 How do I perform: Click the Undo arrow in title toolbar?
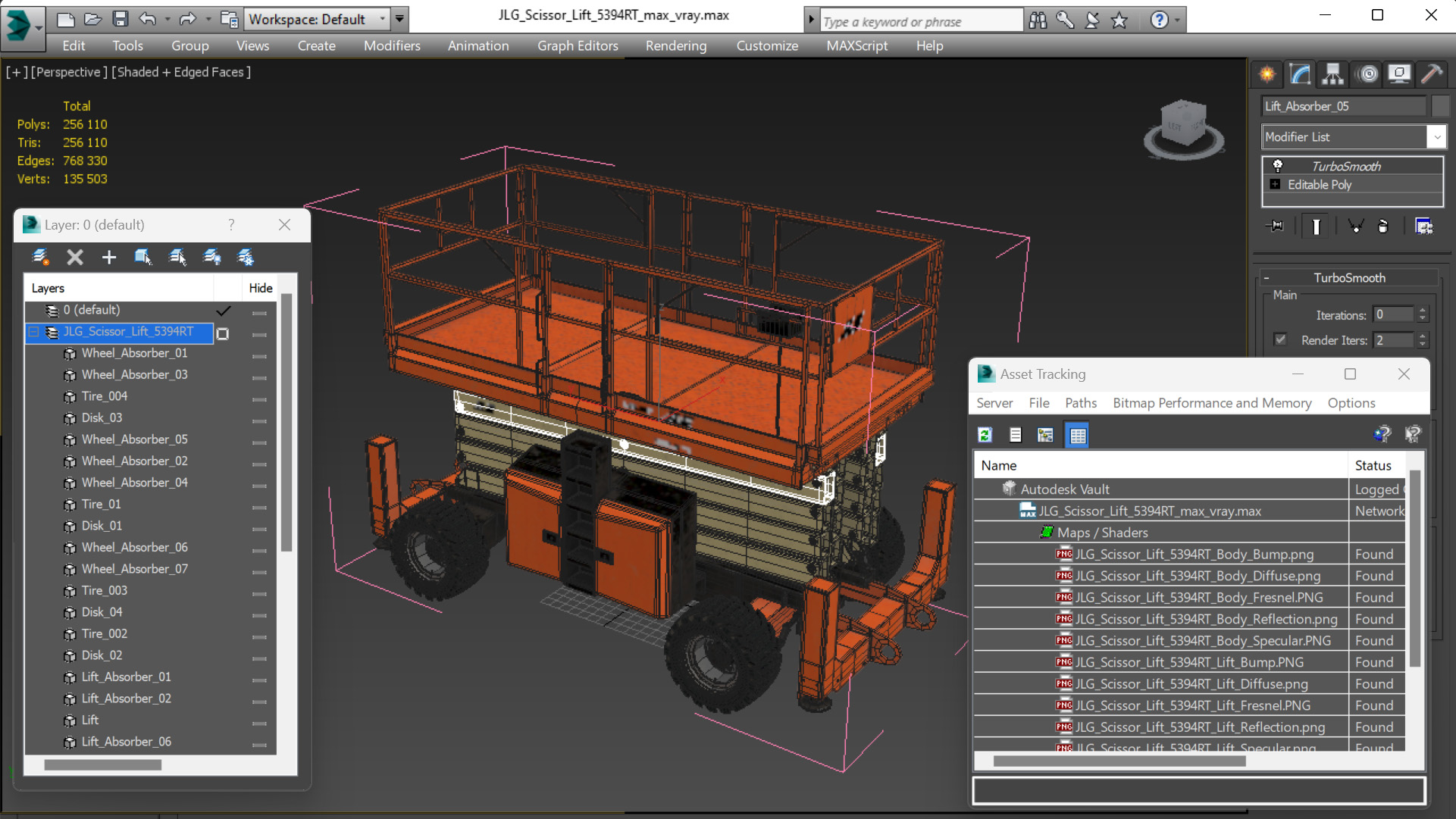click(147, 19)
